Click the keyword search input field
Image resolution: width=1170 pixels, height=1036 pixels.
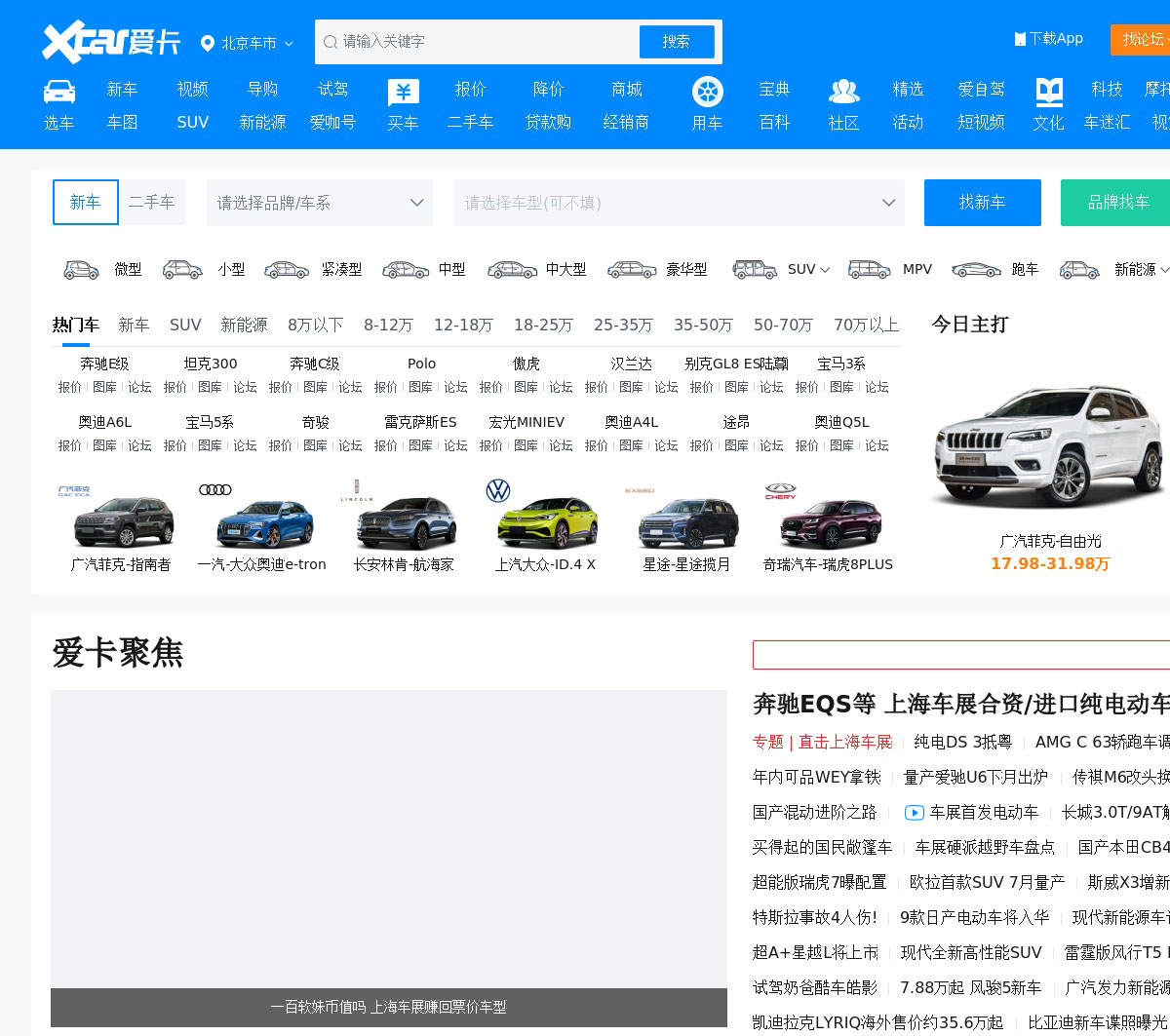point(478,42)
